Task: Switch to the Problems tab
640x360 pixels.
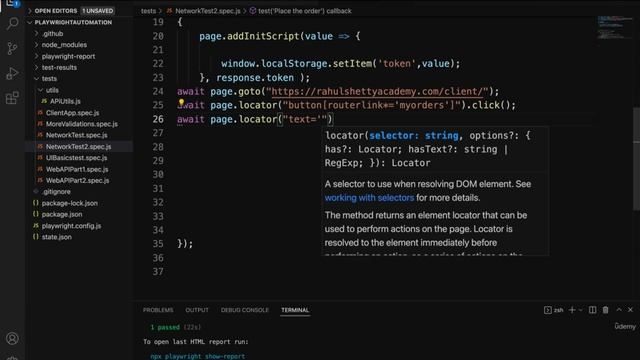Action: 158,310
